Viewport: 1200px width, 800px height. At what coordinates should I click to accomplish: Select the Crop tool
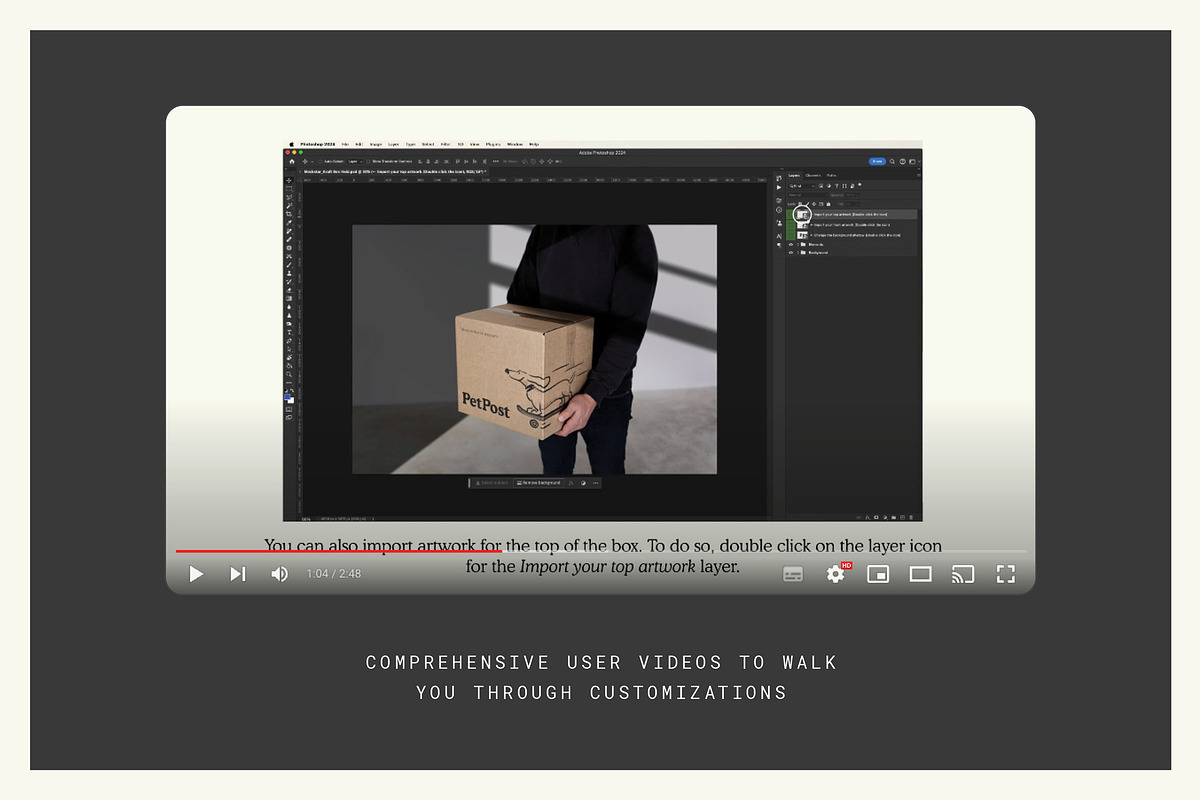(x=289, y=214)
